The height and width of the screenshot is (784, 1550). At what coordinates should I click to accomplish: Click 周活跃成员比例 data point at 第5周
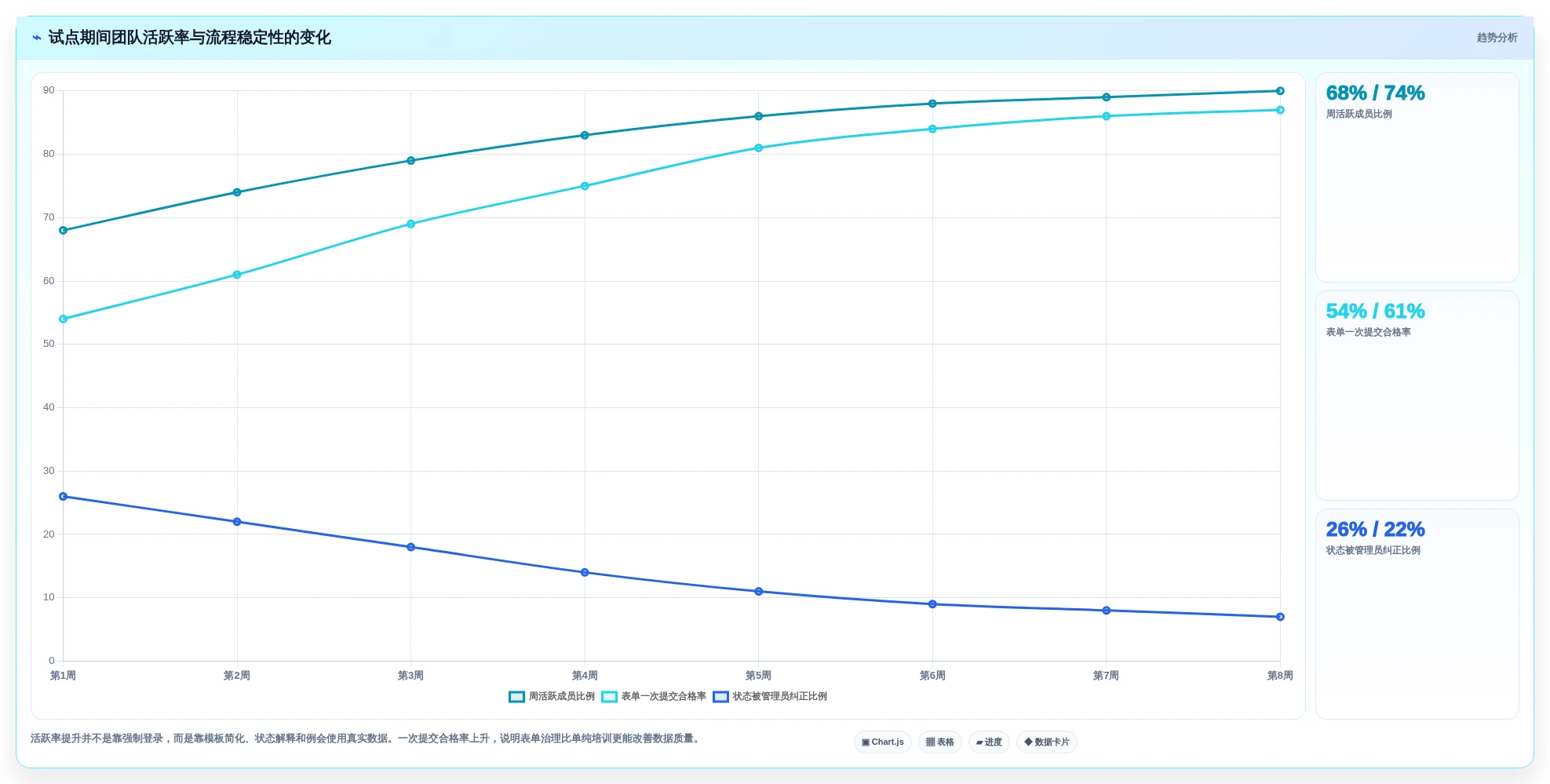tap(758, 116)
